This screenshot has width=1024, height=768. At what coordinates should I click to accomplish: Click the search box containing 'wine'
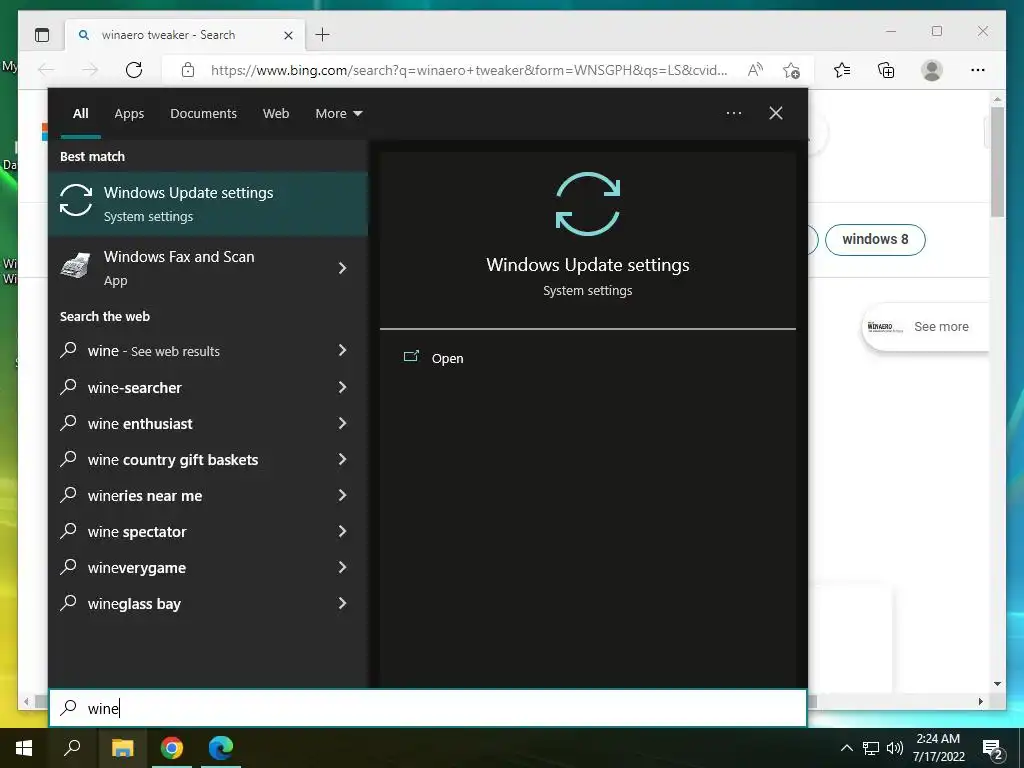coord(428,709)
